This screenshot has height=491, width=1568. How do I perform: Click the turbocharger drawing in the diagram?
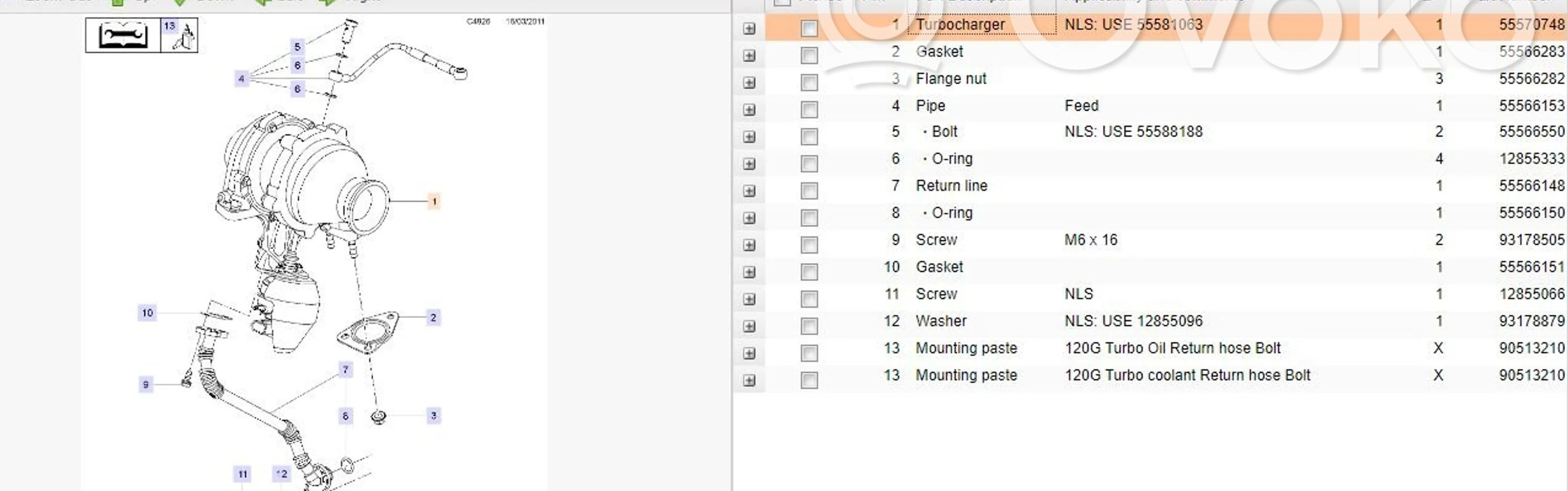click(x=298, y=183)
